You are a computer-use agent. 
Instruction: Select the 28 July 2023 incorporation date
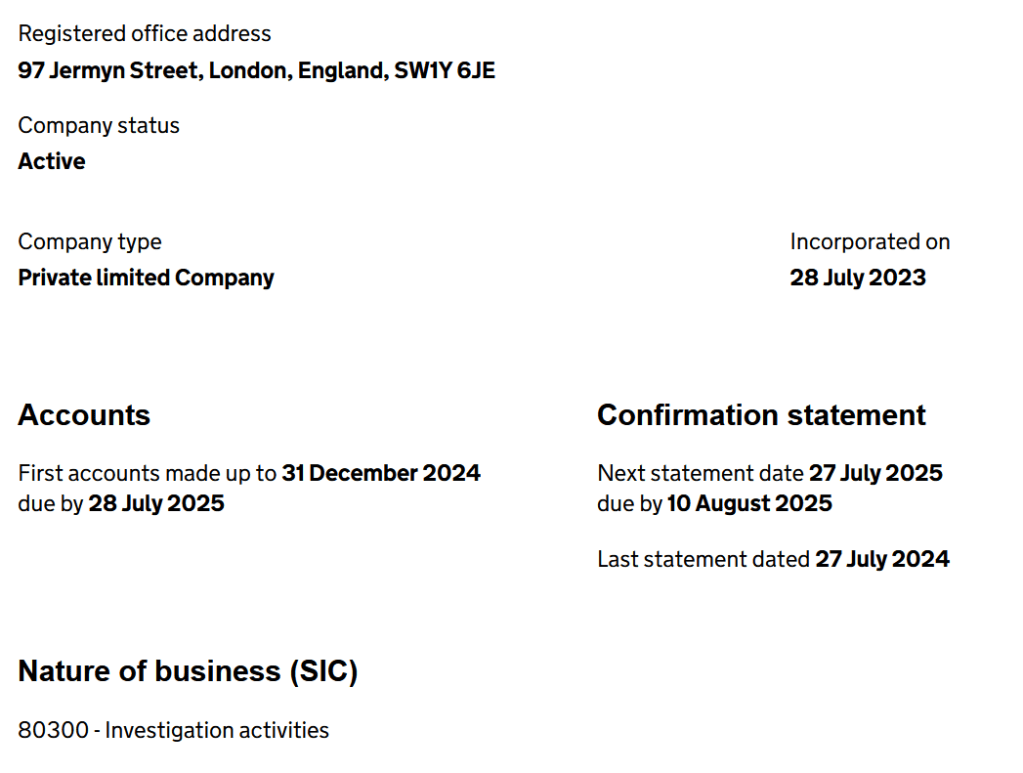(x=857, y=278)
